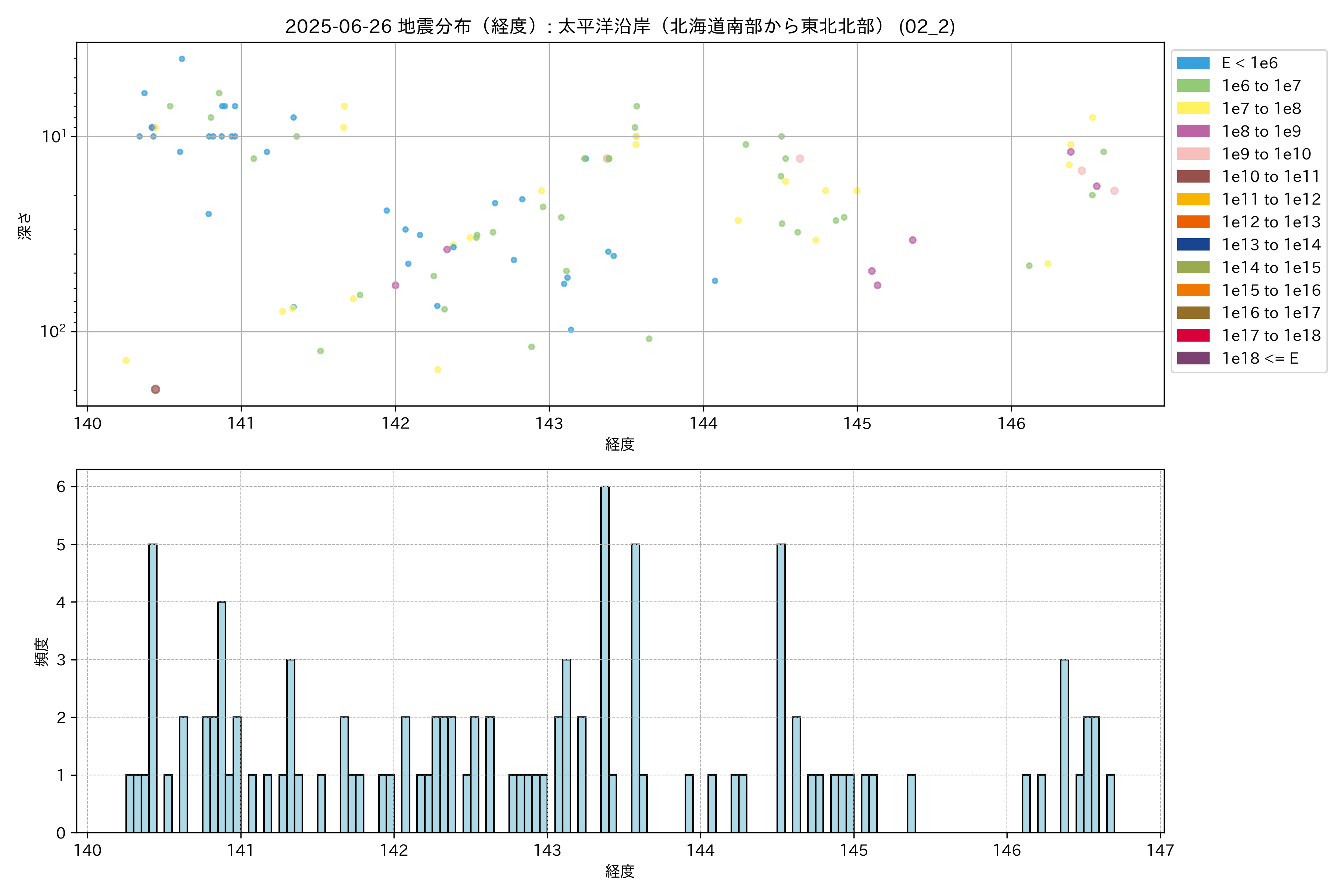
Task: Click the chart title text at top
Action: 620,26
